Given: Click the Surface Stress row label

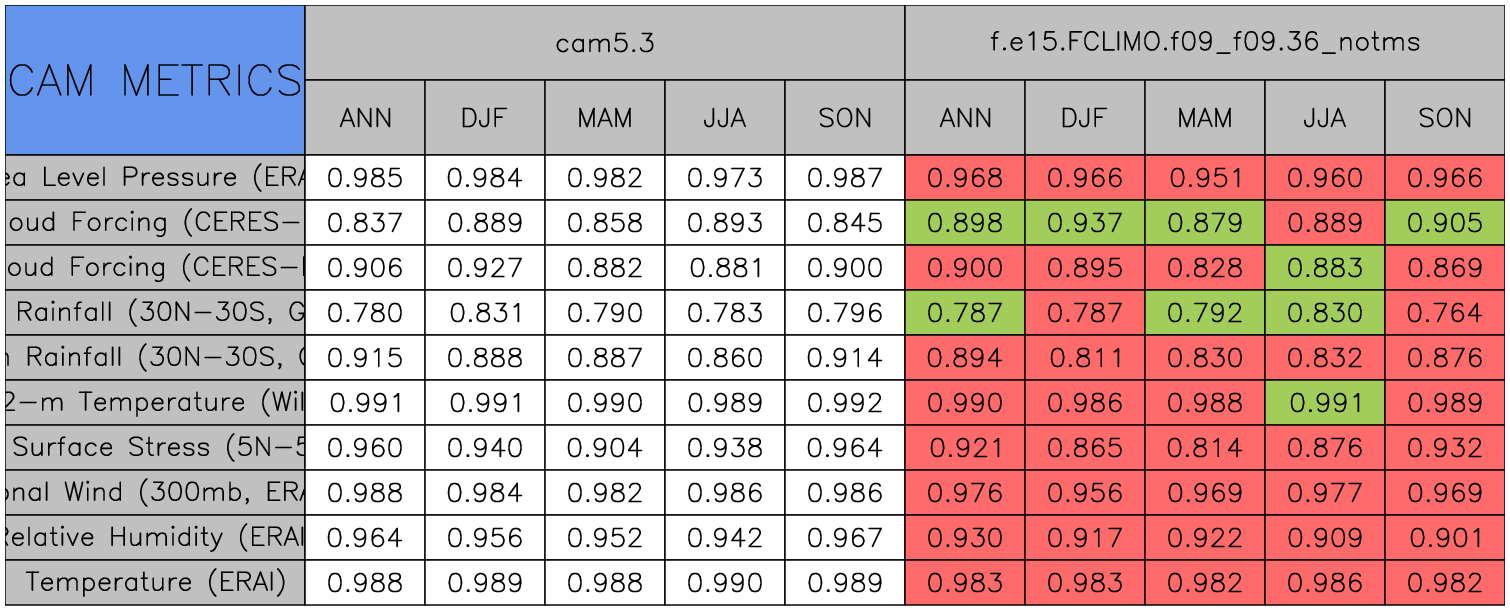Looking at the screenshot, I should point(154,448).
